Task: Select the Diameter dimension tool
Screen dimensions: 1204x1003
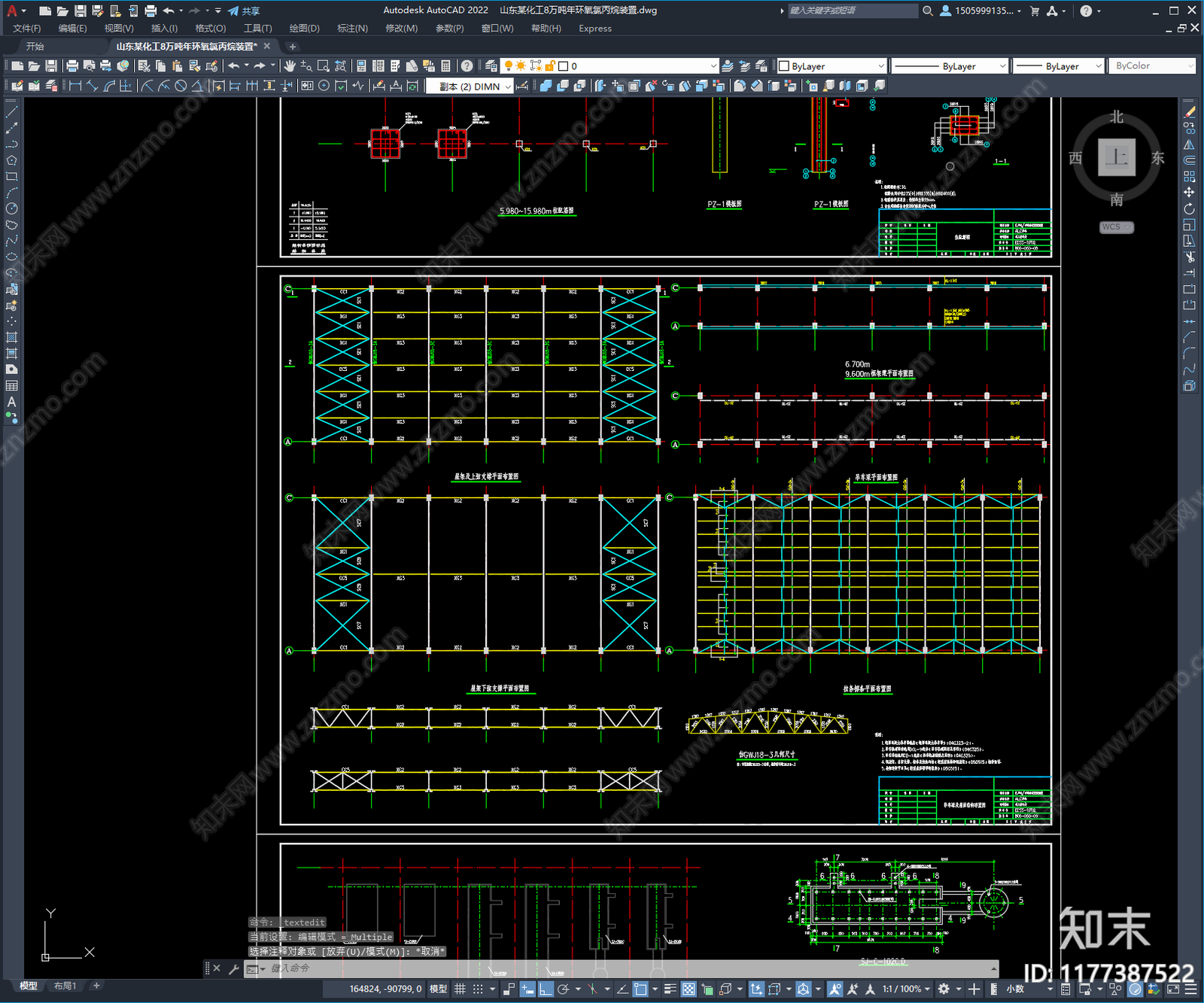Action: [x=181, y=86]
